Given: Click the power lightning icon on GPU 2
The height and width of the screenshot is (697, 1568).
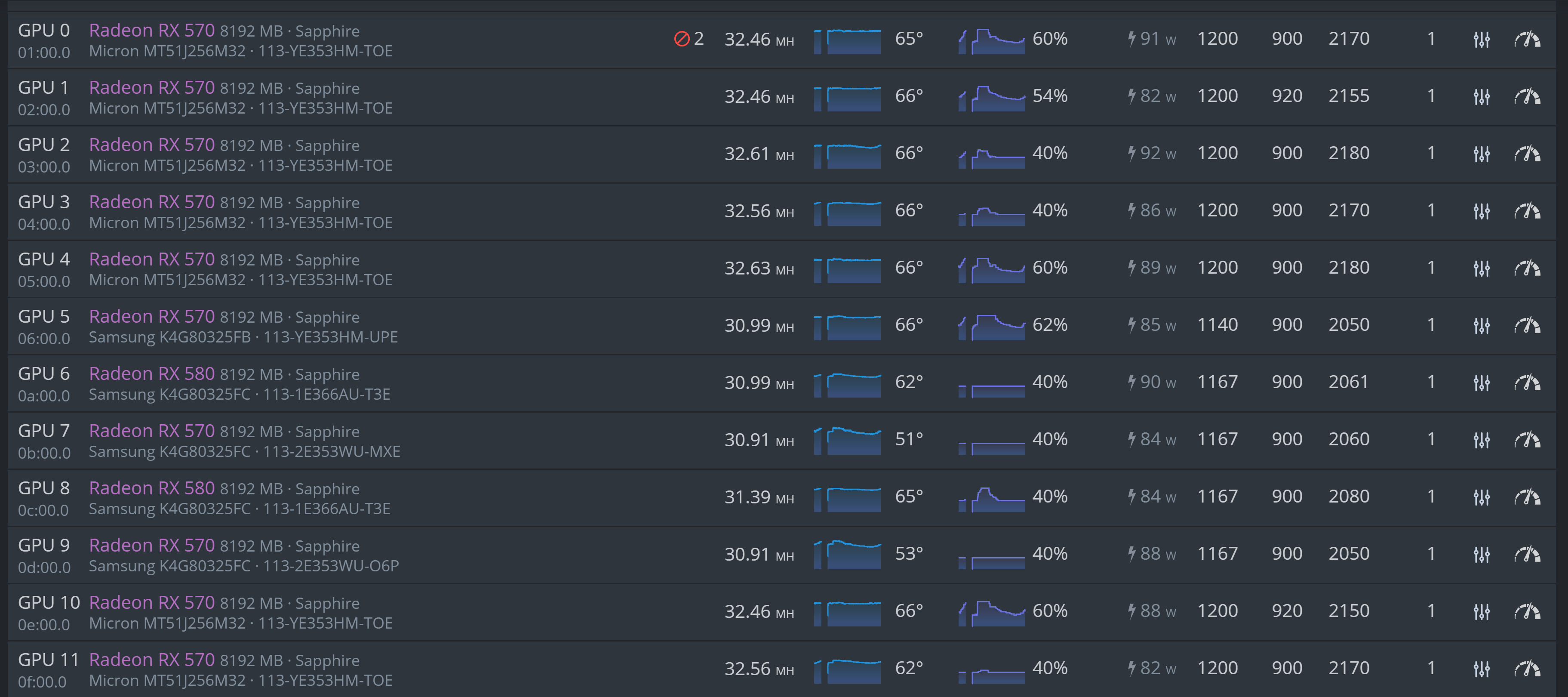Looking at the screenshot, I should tap(1131, 153).
